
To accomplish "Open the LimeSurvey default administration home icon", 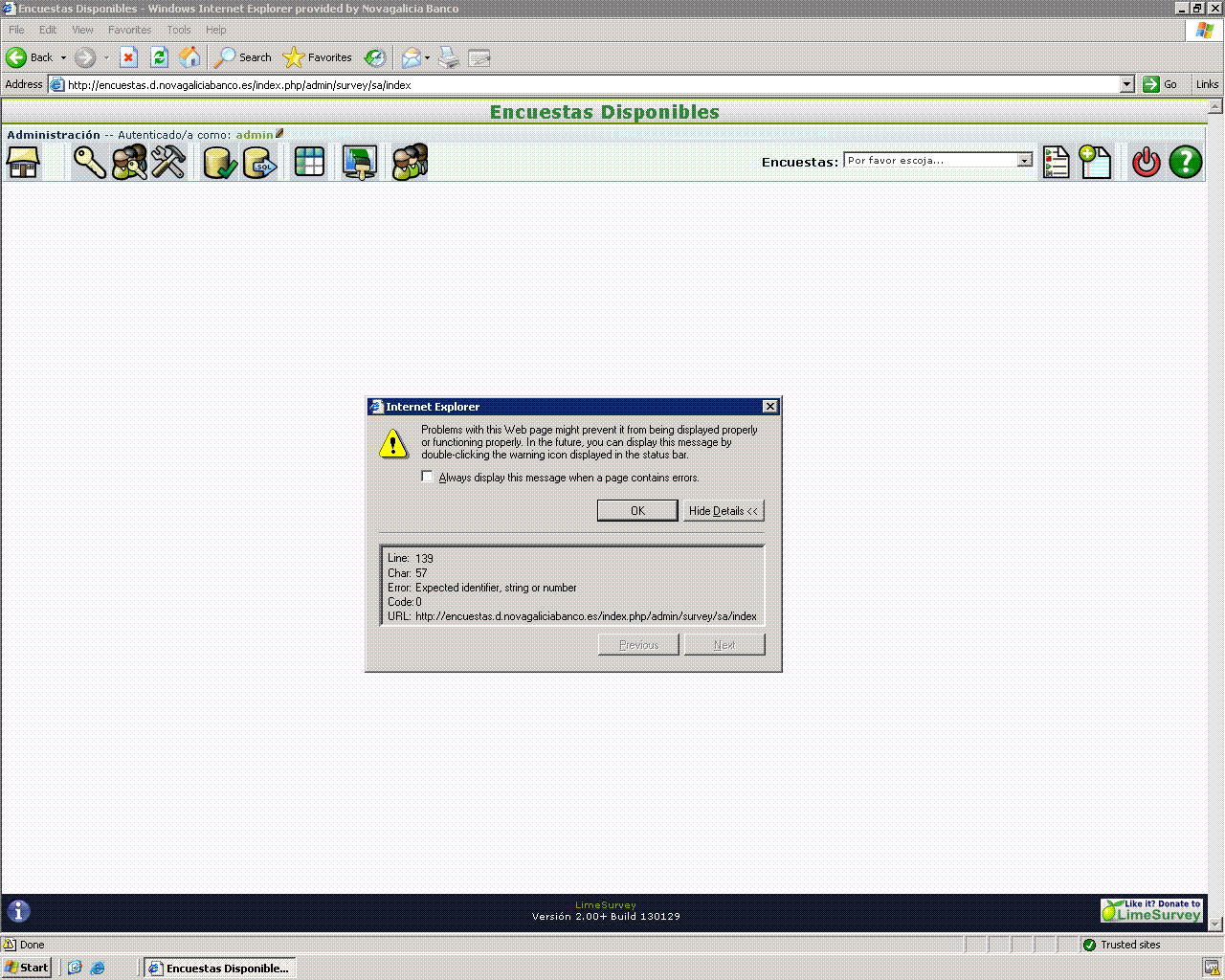I will click(23, 162).
